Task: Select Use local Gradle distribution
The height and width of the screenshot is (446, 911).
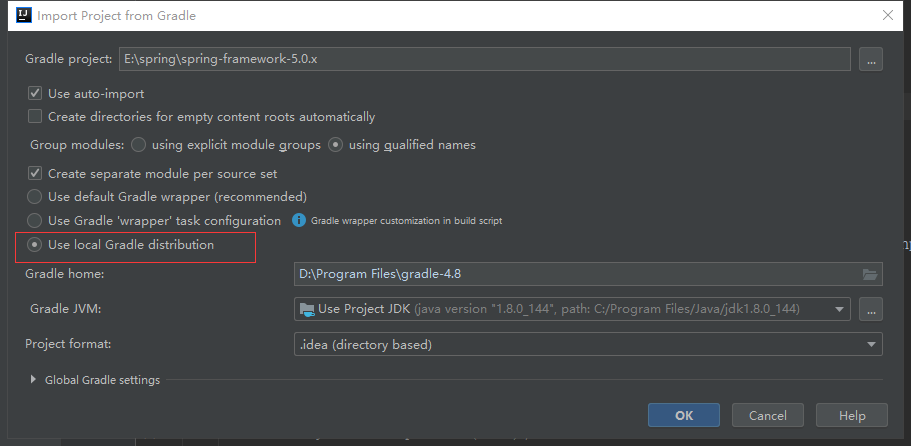Action: [x=35, y=244]
